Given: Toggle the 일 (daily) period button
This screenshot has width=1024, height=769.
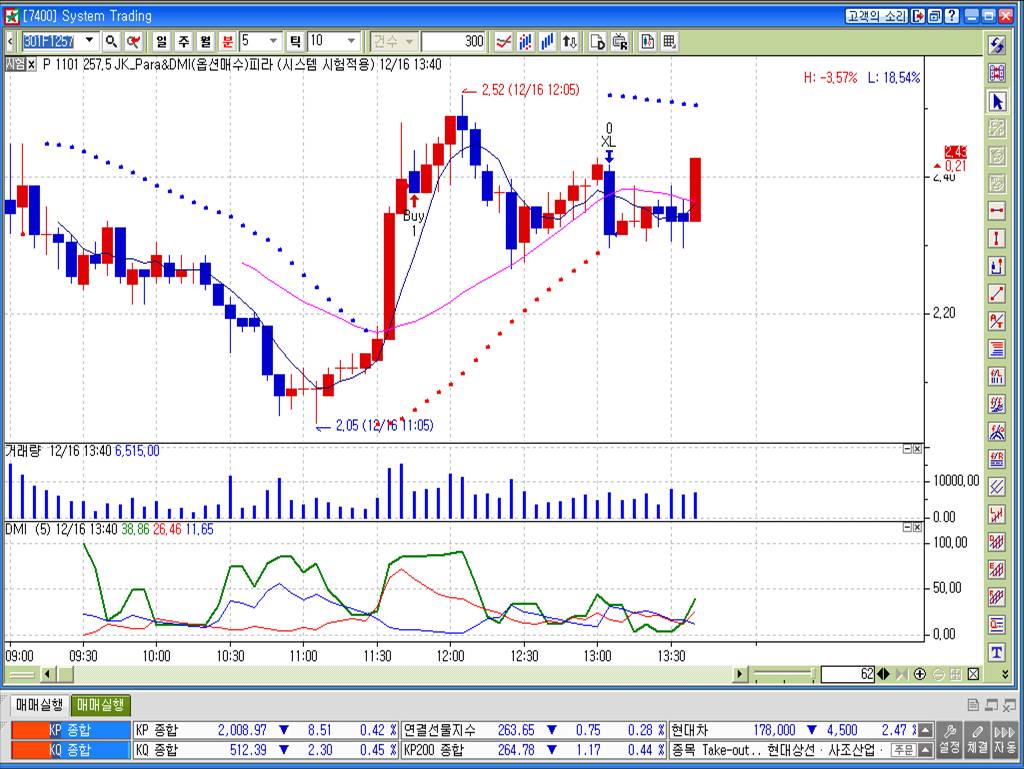Looking at the screenshot, I should pyautogui.click(x=161, y=41).
